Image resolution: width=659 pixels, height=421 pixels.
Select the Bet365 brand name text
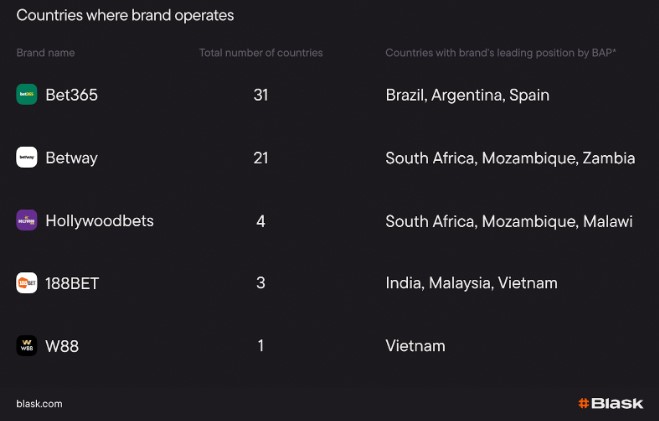[71, 95]
